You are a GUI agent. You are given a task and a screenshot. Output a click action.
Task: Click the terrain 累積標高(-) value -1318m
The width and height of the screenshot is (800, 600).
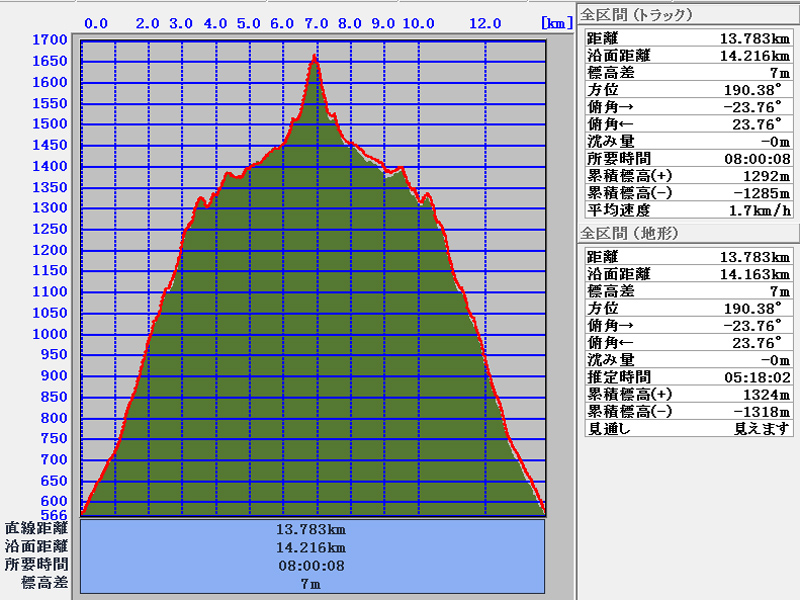[x=763, y=411]
